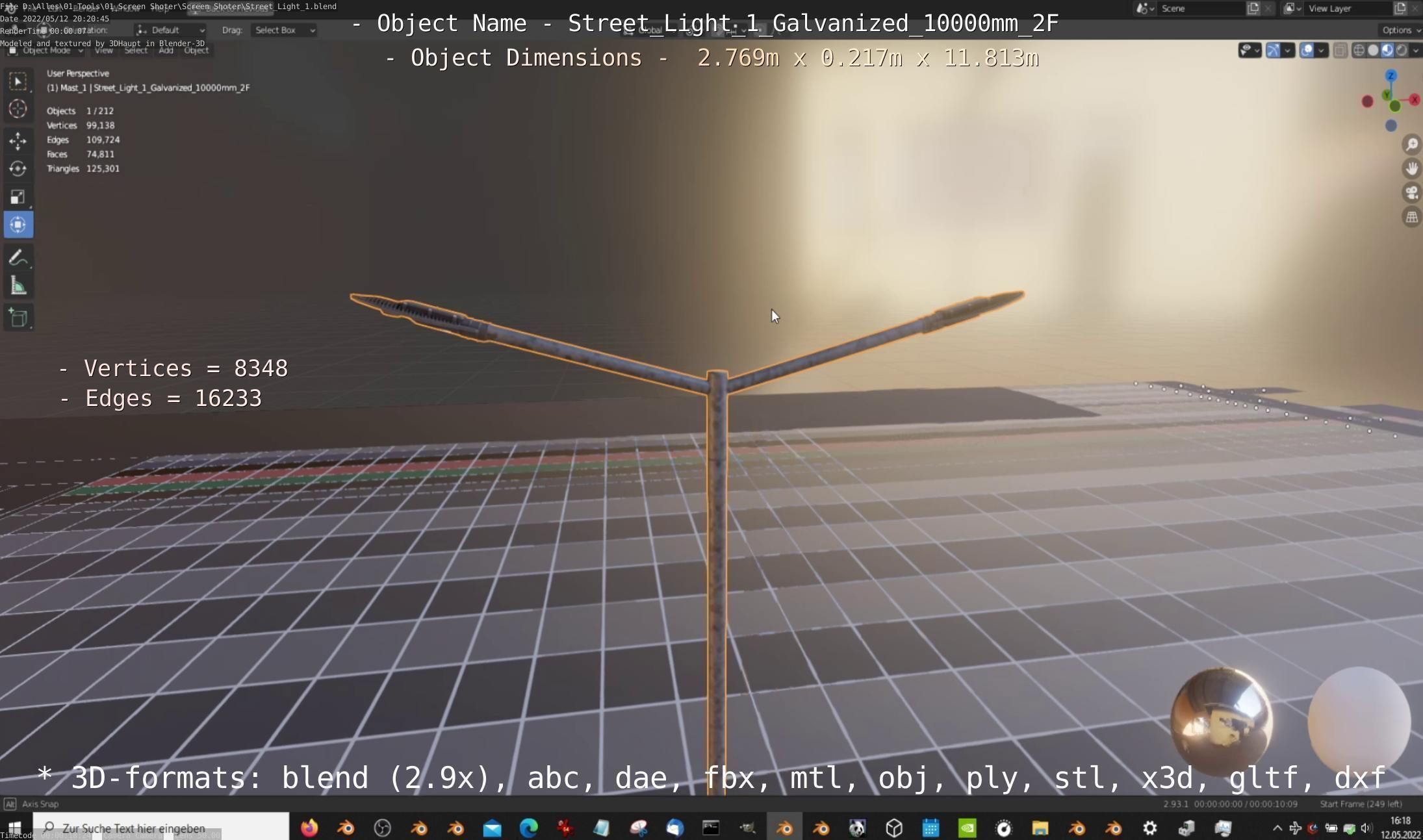
Task: Add a new view layer
Action: pyautogui.click(x=1400, y=8)
